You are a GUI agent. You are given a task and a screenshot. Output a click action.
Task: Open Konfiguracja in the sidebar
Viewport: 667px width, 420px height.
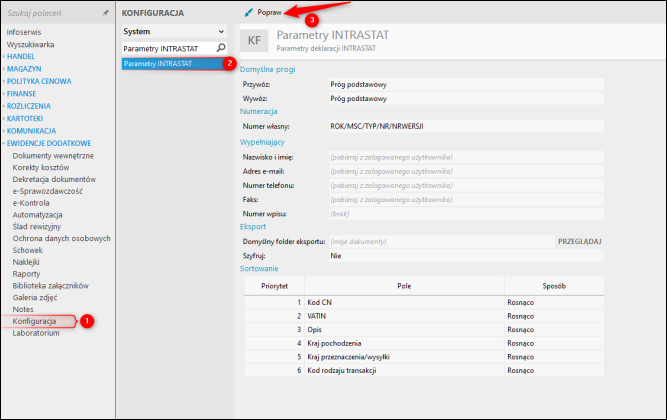[x=34, y=321]
